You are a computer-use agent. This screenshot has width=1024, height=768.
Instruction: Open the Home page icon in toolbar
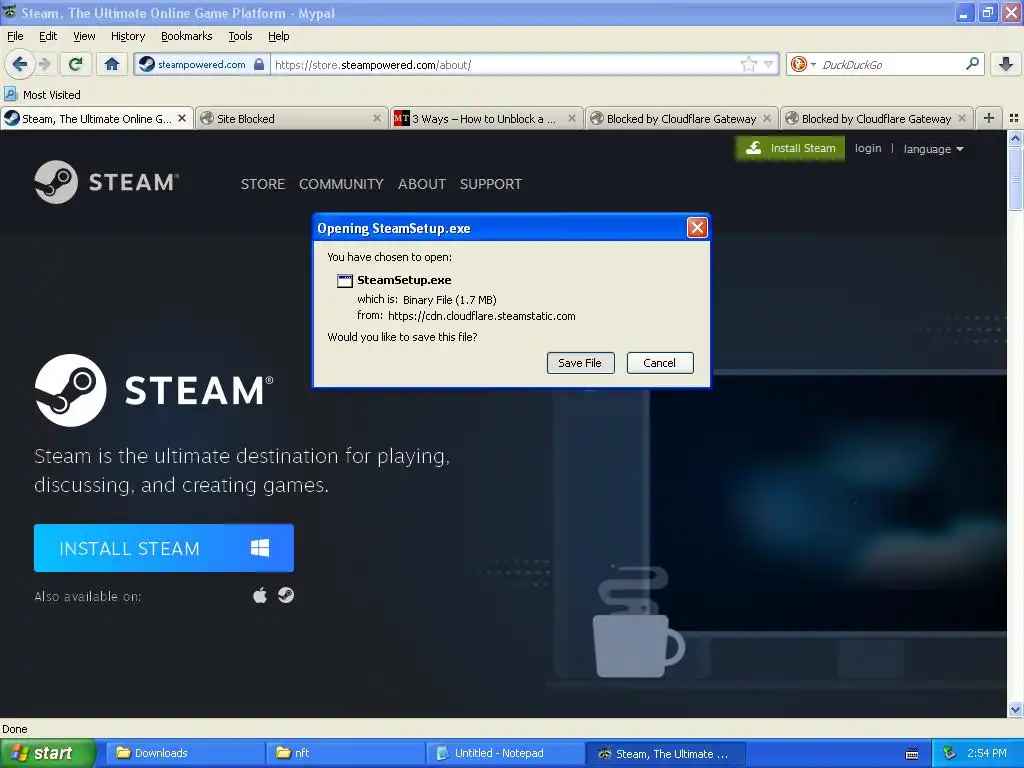[x=112, y=64]
